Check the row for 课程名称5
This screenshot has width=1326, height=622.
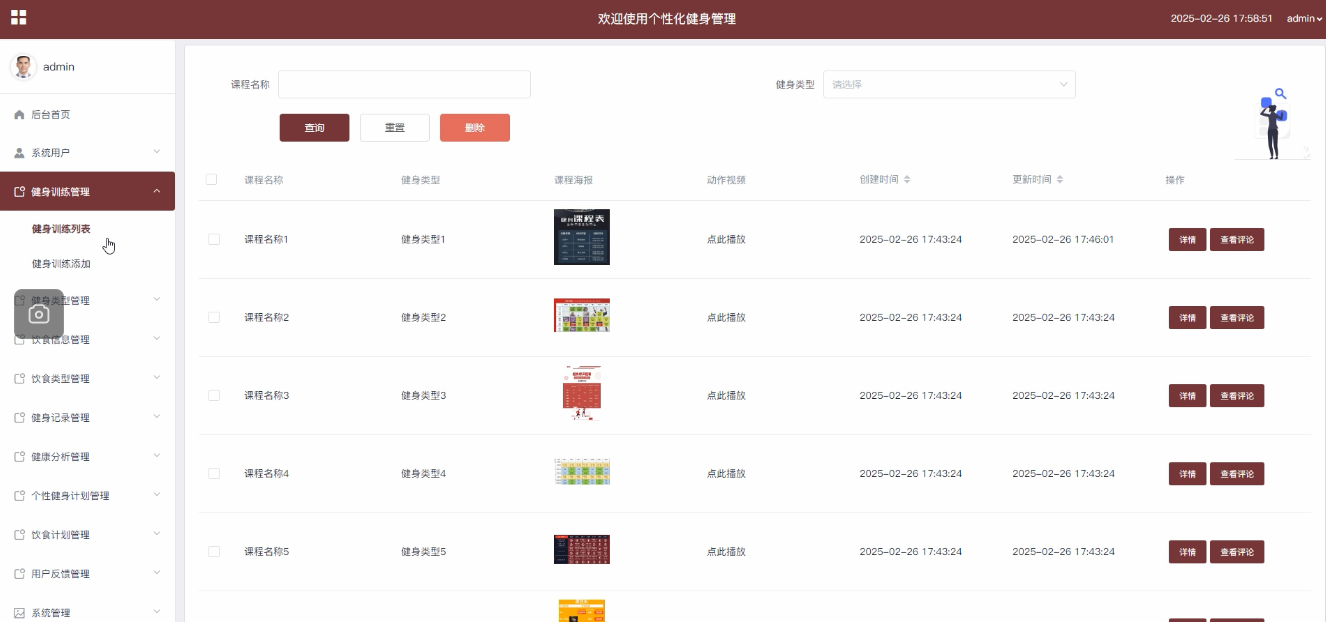click(x=214, y=551)
